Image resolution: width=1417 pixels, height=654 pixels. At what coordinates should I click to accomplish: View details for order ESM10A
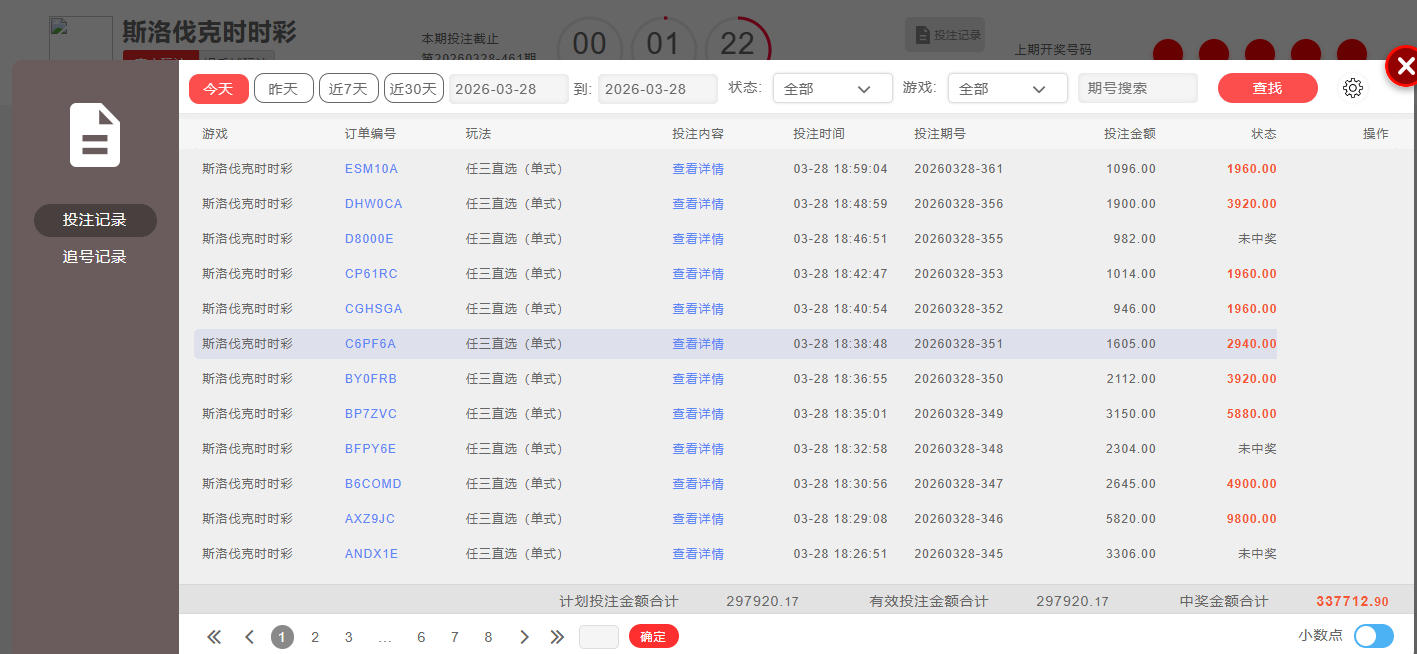tap(697, 169)
